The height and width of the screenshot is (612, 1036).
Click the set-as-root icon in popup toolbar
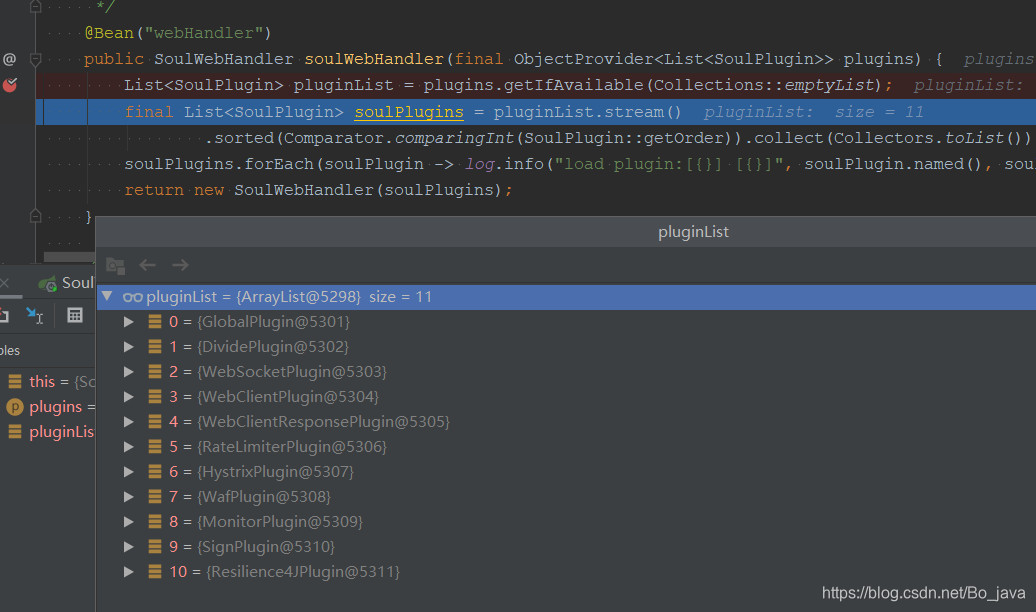(116, 266)
